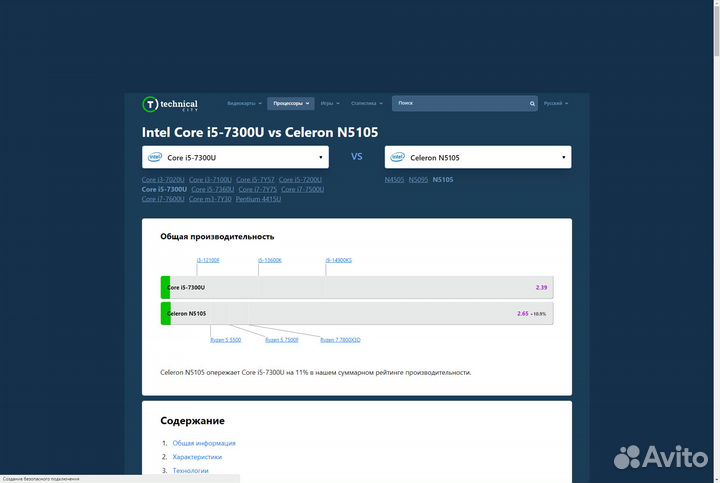Open the Core m3-7Y30 link
The width and height of the screenshot is (720, 483).
point(210,199)
